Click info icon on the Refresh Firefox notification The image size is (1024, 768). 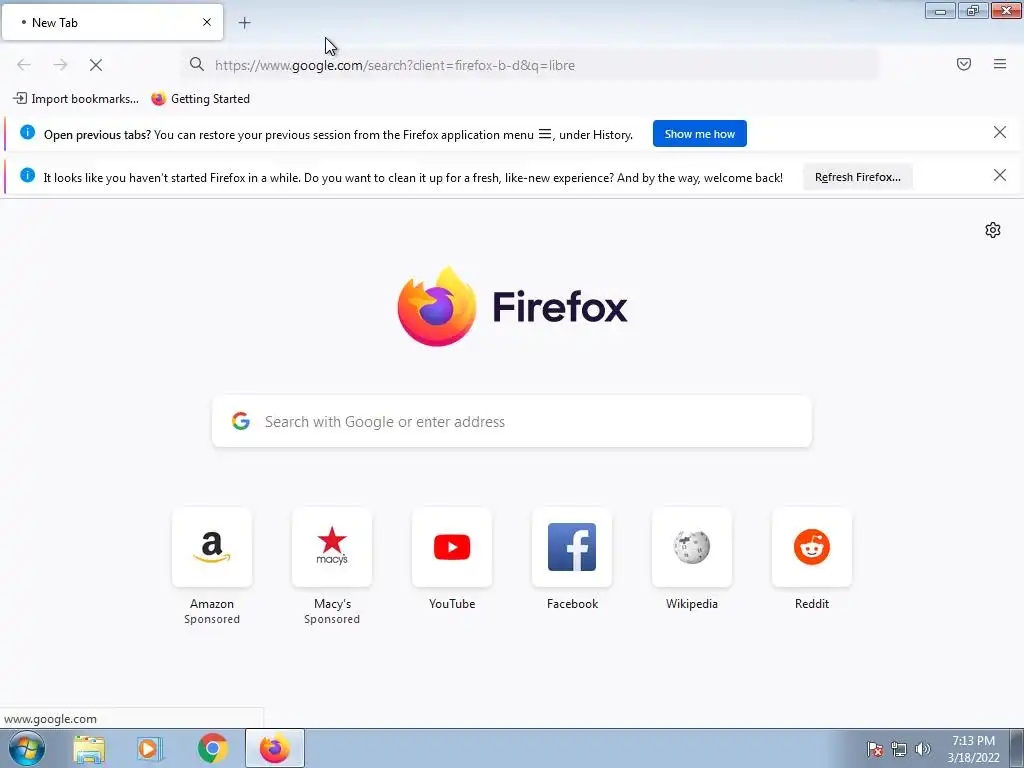click(27, 175)
